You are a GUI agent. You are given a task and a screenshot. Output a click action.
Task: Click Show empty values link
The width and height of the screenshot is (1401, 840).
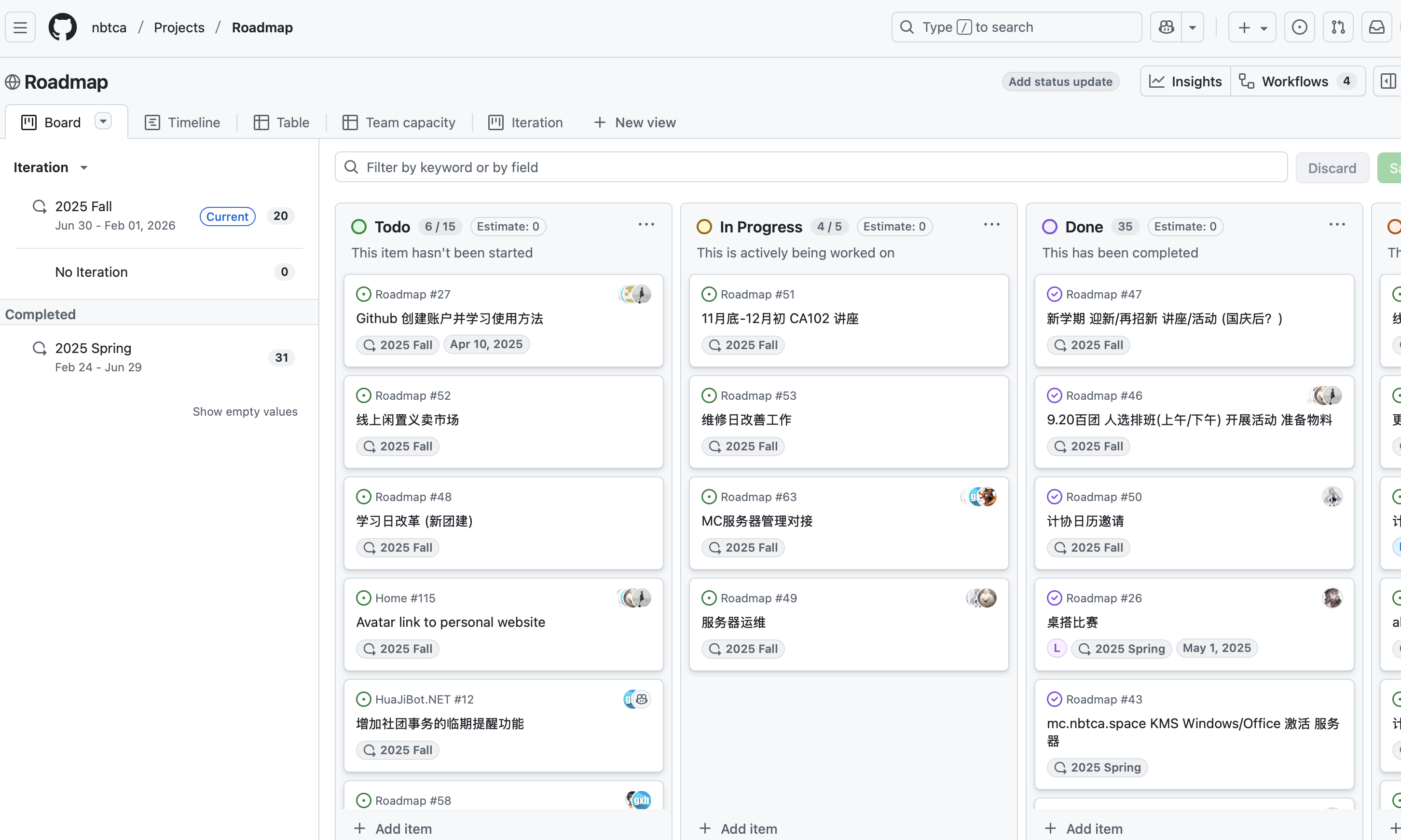click(245, 411)
